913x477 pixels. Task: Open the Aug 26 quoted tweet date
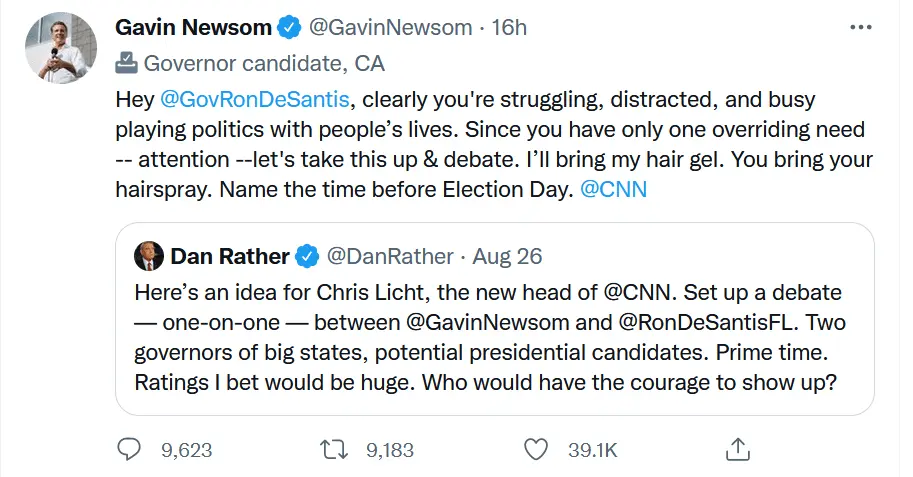click(x=508, y=257)
